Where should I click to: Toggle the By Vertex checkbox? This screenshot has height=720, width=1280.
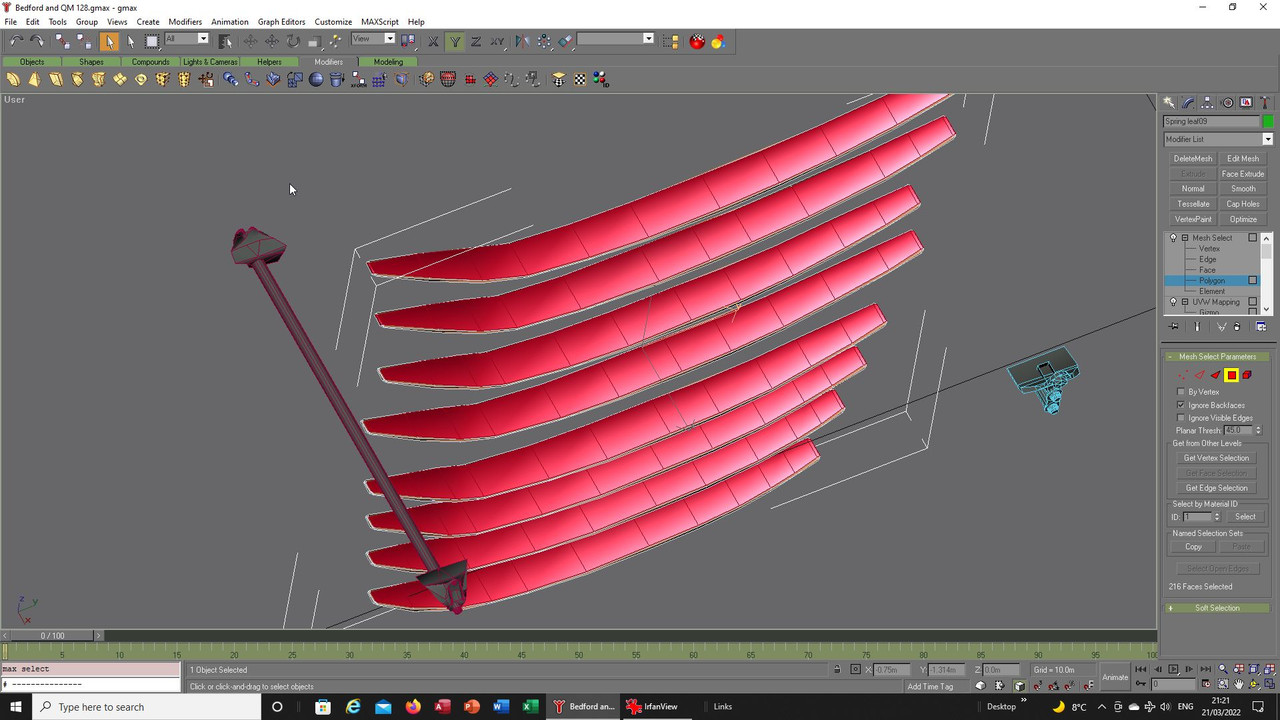pos(1181,392)
